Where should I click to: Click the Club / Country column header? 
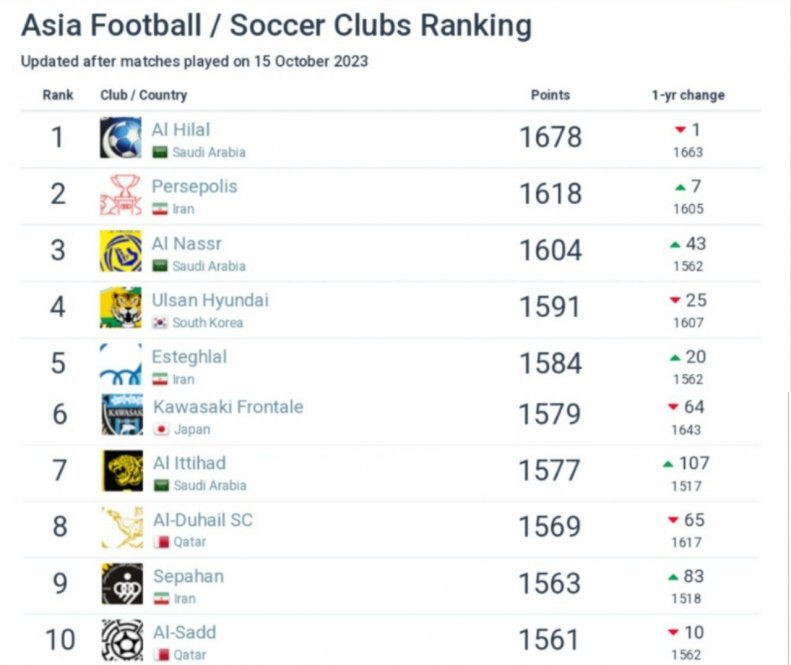coord(143,95)
